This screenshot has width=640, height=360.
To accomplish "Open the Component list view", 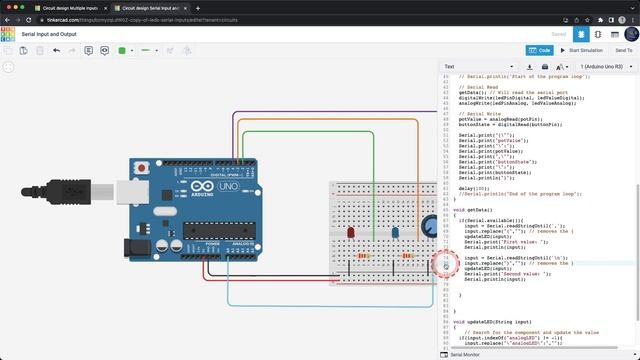I will 615,35.
